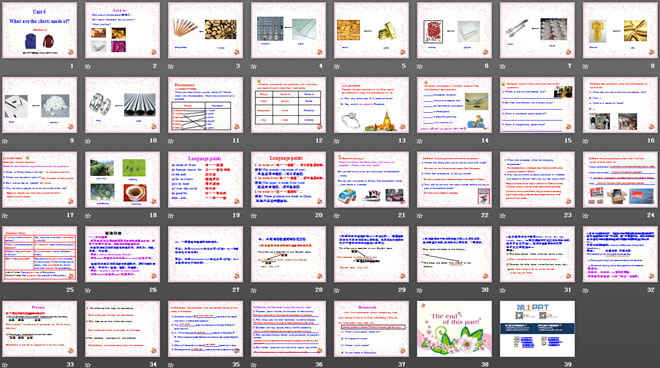Click the star icon beneath slide 14
Viewport: 660px width, 368px height.
pyautogui.click(x=420, y=141)
